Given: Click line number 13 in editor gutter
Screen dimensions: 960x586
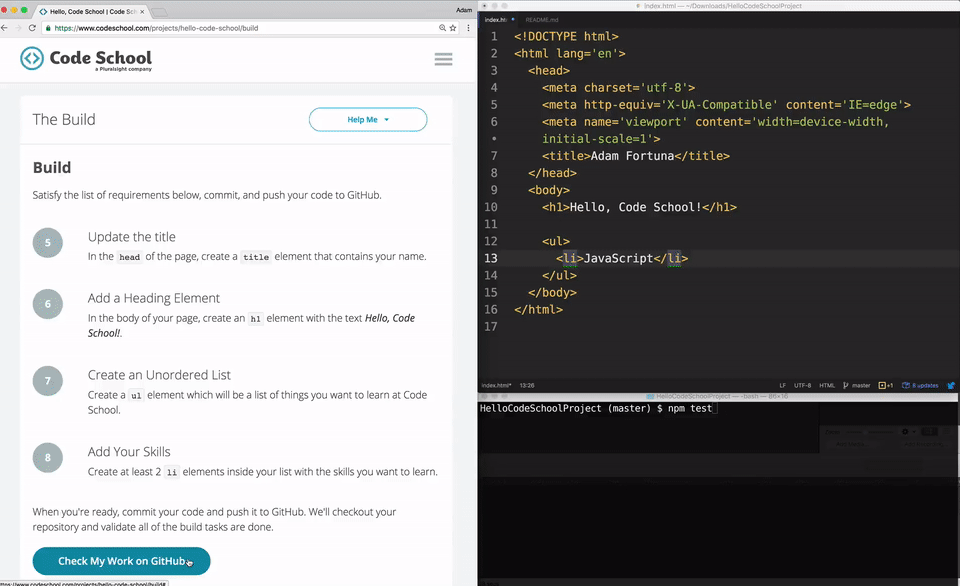Looking at the screenshot, I should (491, 258).
